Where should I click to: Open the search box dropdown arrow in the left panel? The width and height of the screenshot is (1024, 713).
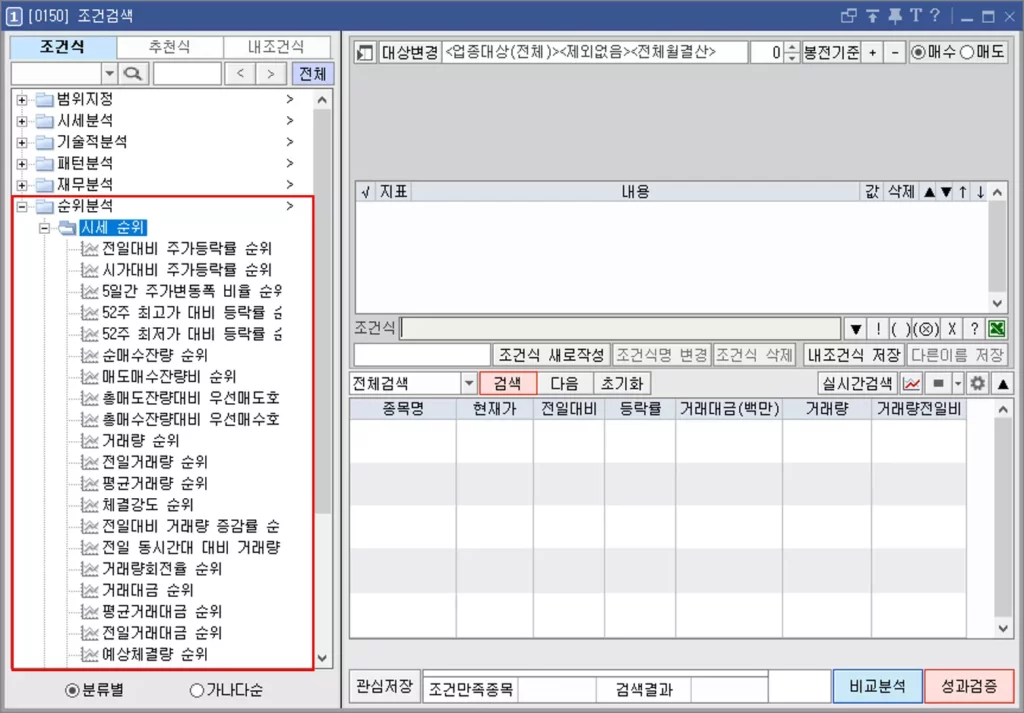[109, 74]
